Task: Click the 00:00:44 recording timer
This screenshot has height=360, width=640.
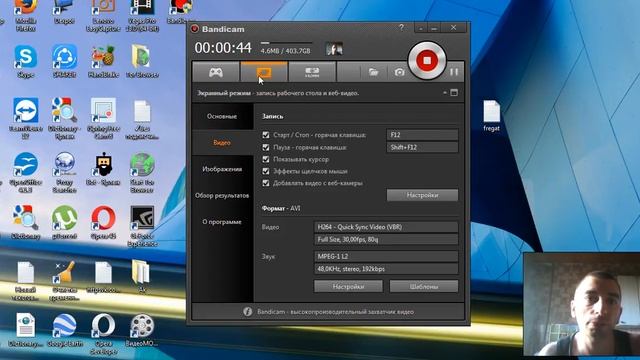Action: 223,48
